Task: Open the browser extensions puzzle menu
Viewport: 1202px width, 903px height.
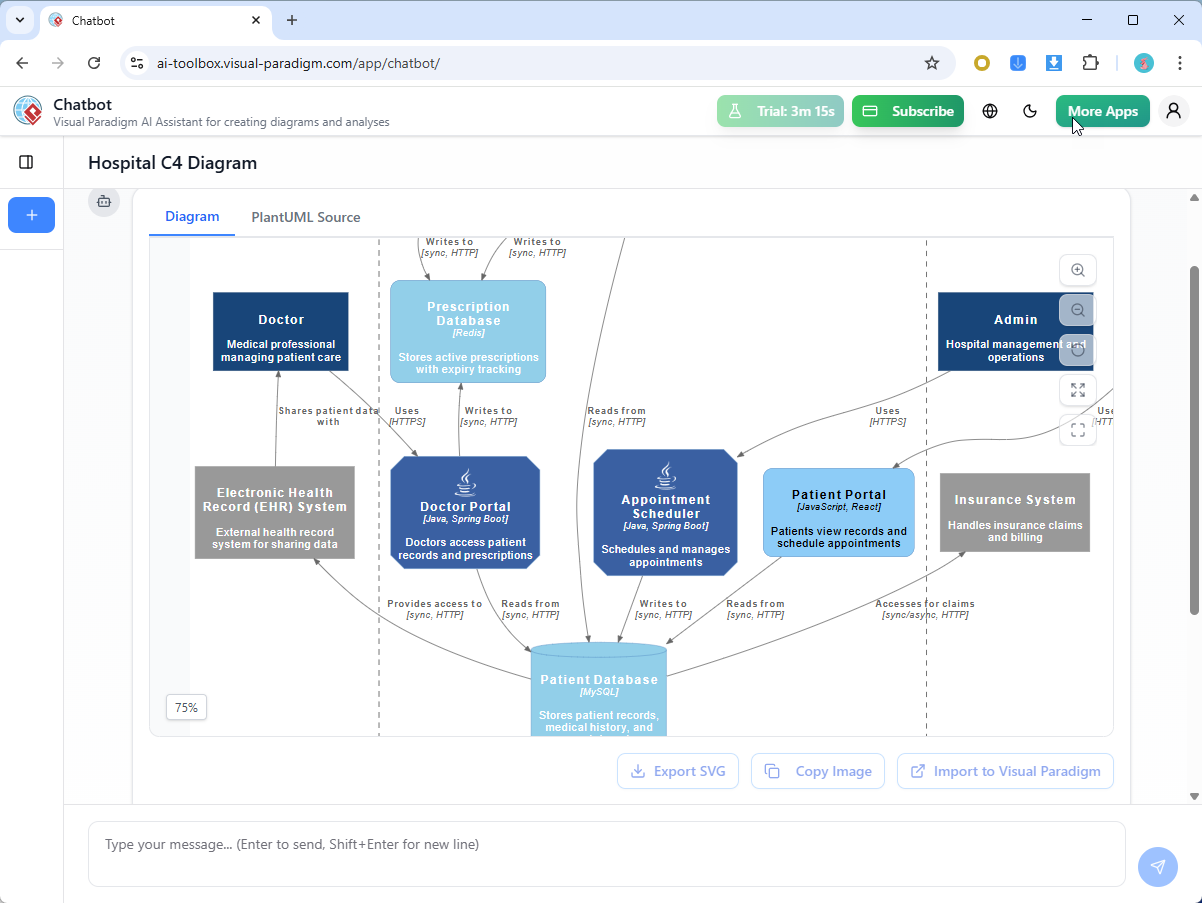Action: click(1090, 62)
